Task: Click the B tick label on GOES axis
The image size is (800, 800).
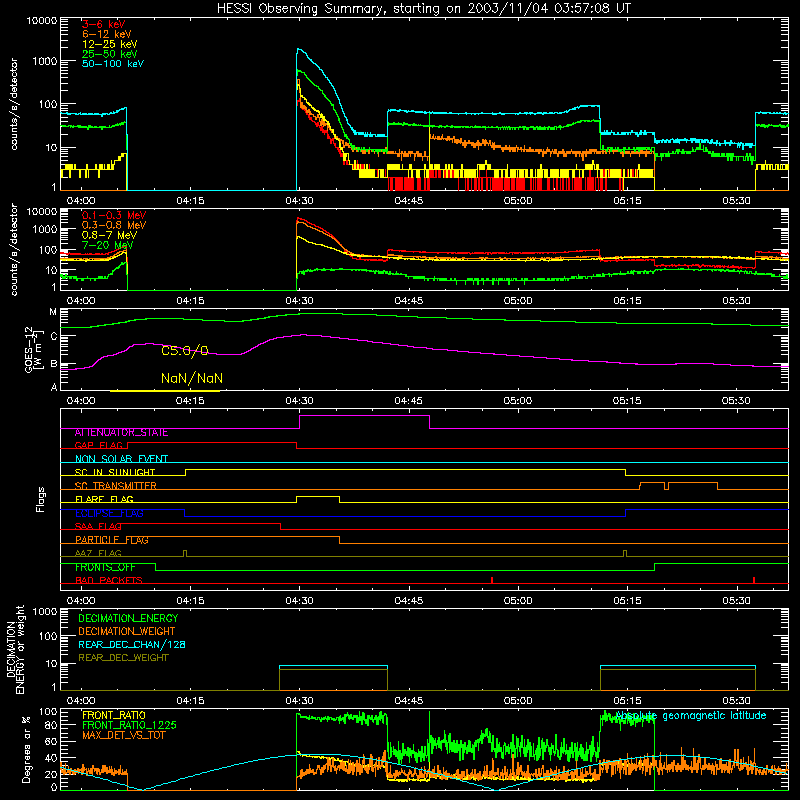Action: coord(54,364)
